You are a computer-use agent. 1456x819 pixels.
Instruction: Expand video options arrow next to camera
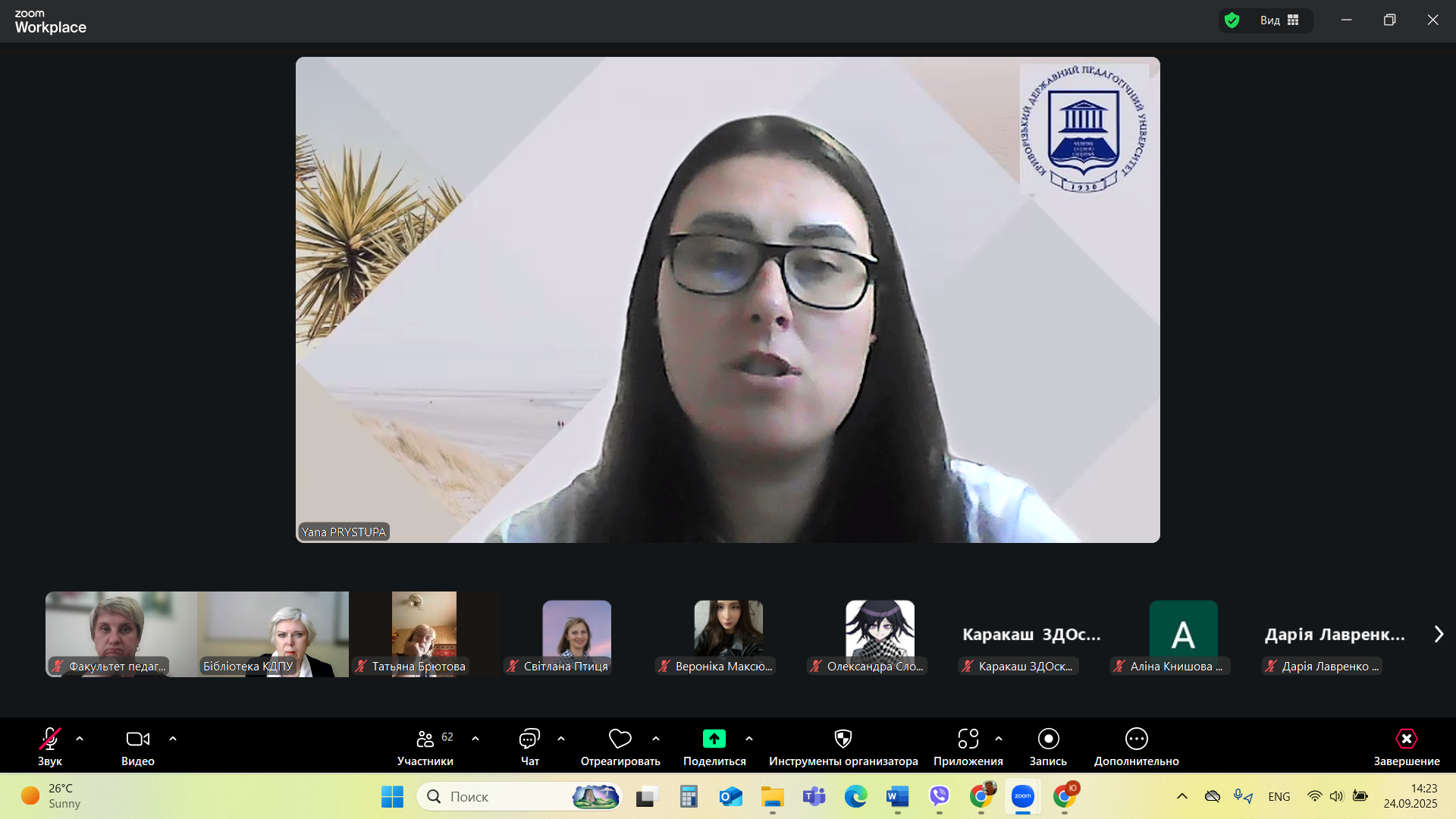pos(173,739)
